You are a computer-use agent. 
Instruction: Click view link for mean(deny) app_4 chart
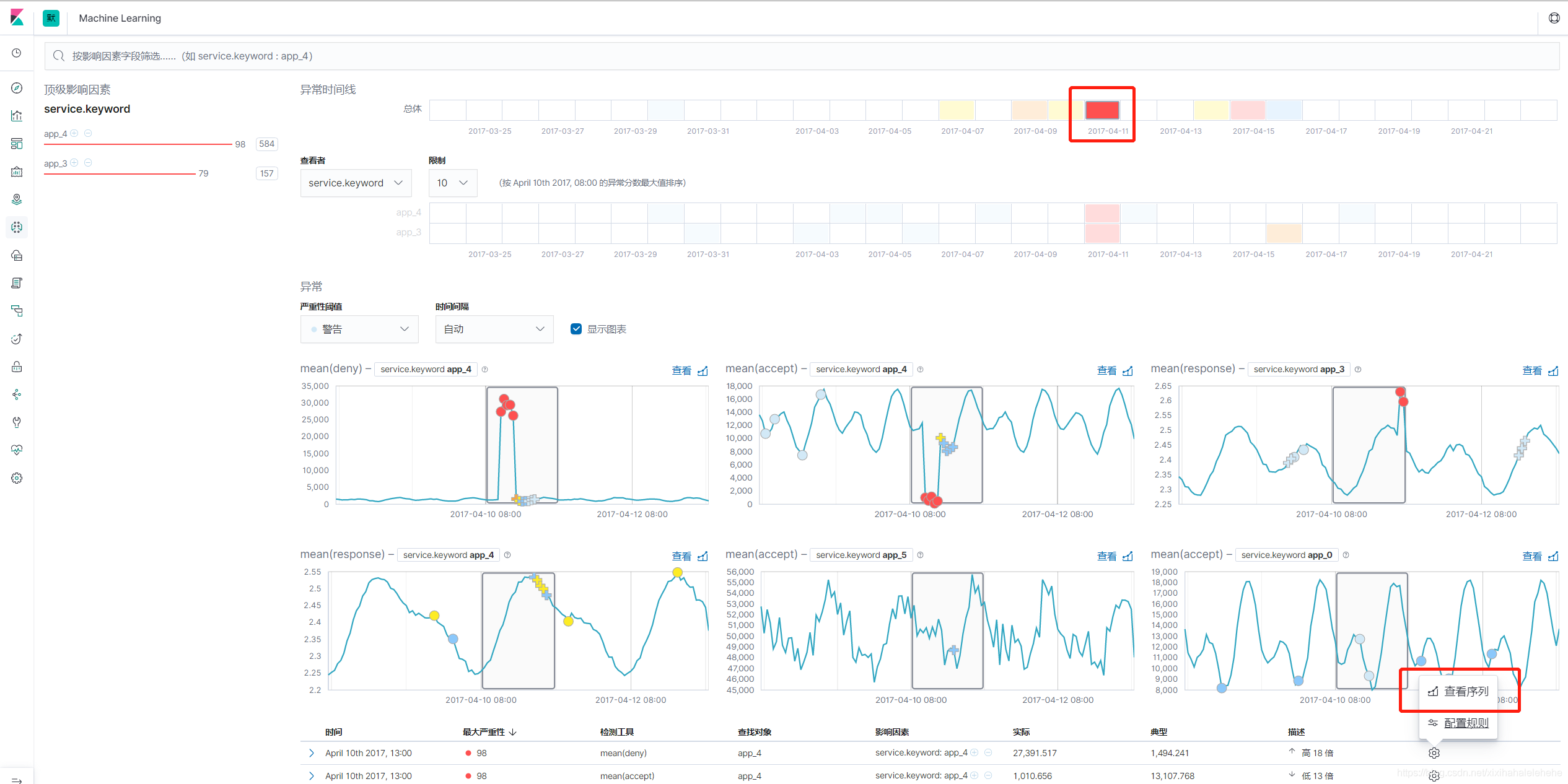point(681,370)
